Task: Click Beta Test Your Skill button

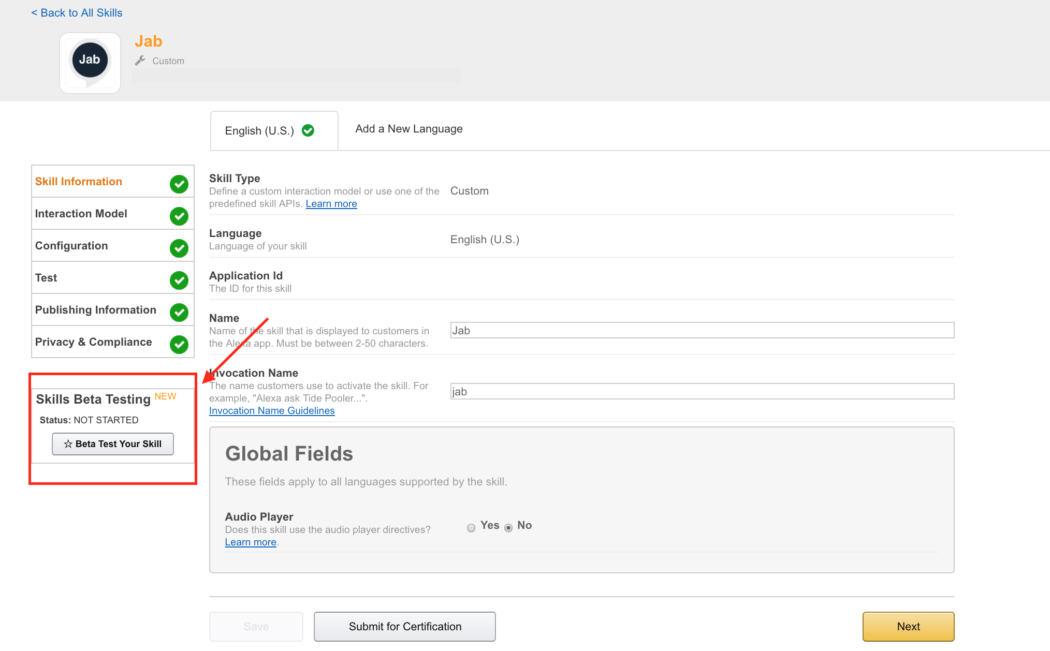Action: [x=112, y=444]
